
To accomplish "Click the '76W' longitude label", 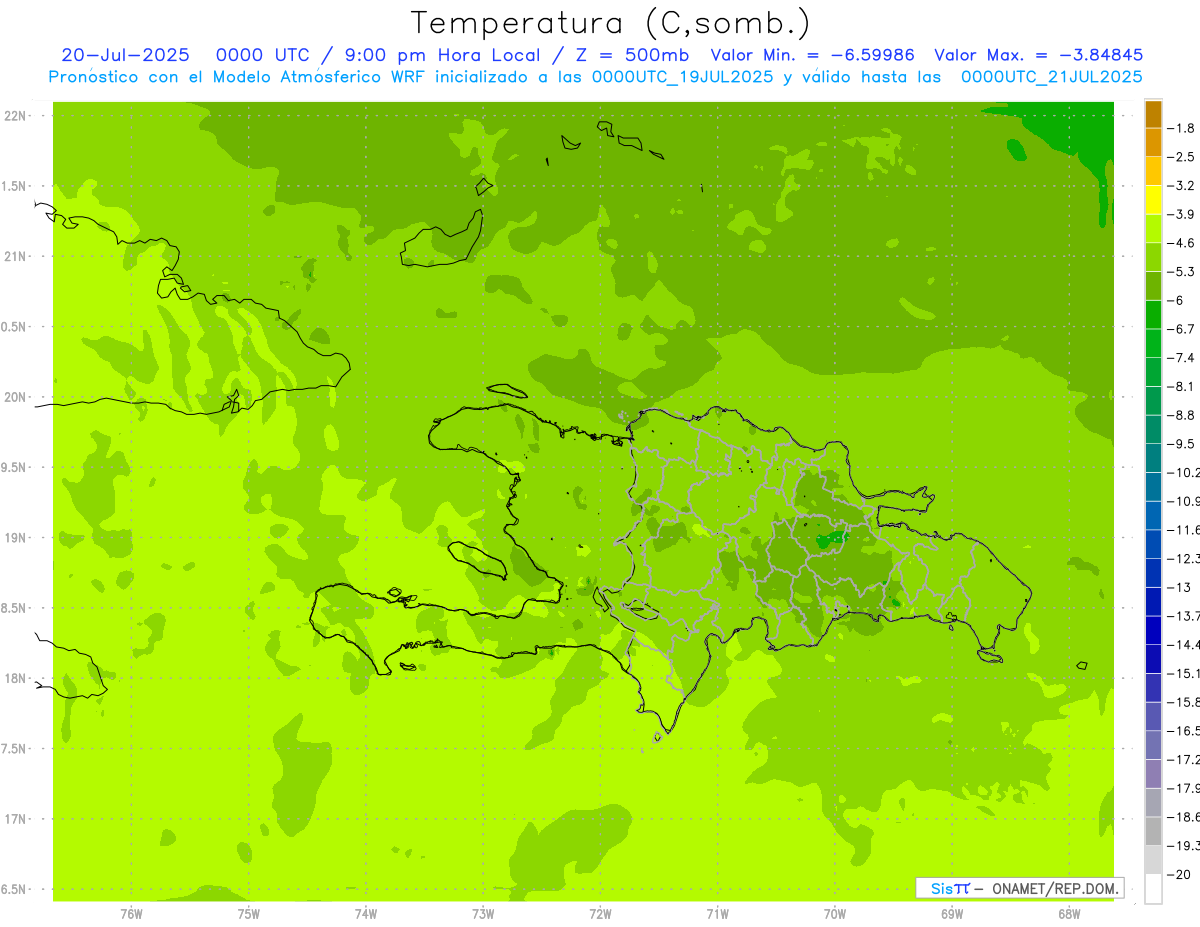I will pos(131,913).
